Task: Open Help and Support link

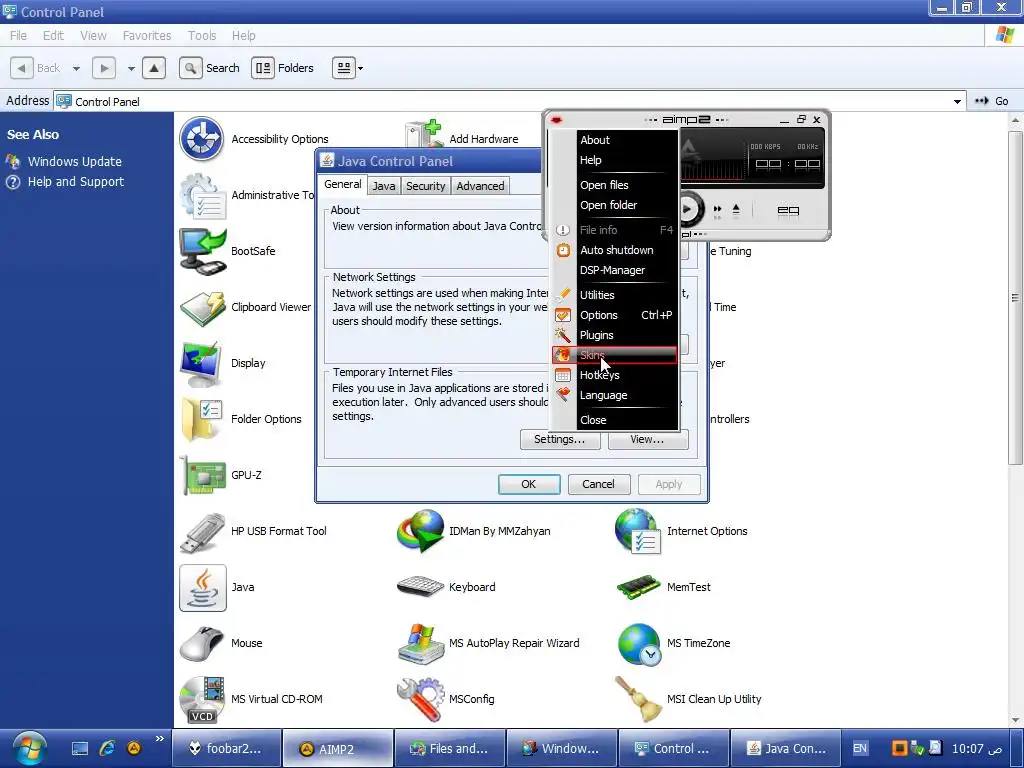Action: tap(76, 182)
